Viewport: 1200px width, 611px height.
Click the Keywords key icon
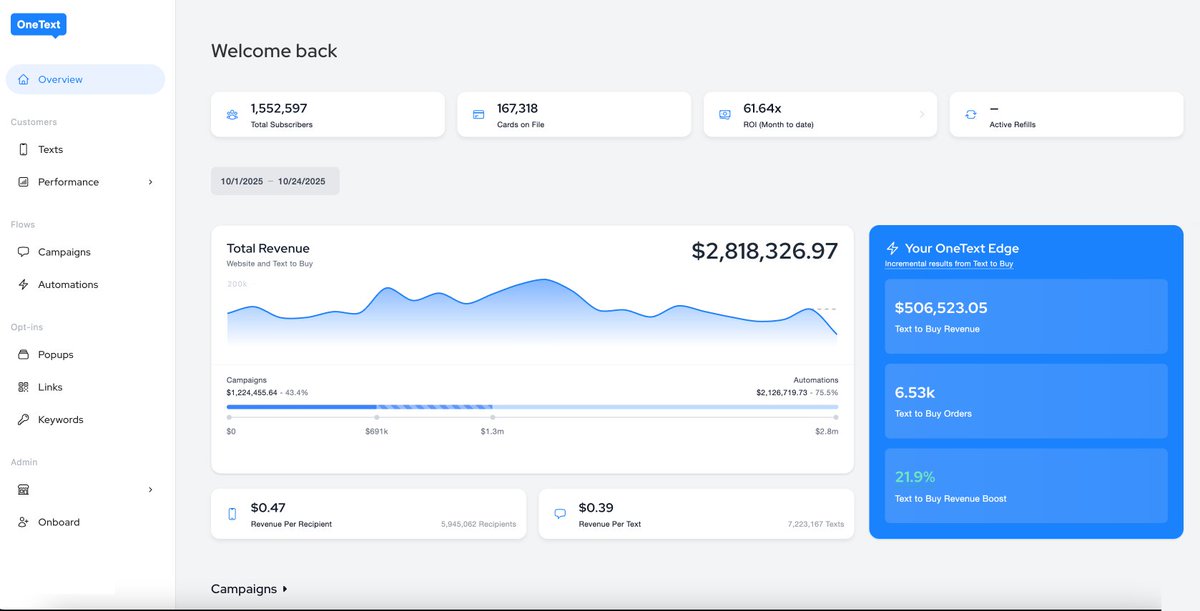22,419
